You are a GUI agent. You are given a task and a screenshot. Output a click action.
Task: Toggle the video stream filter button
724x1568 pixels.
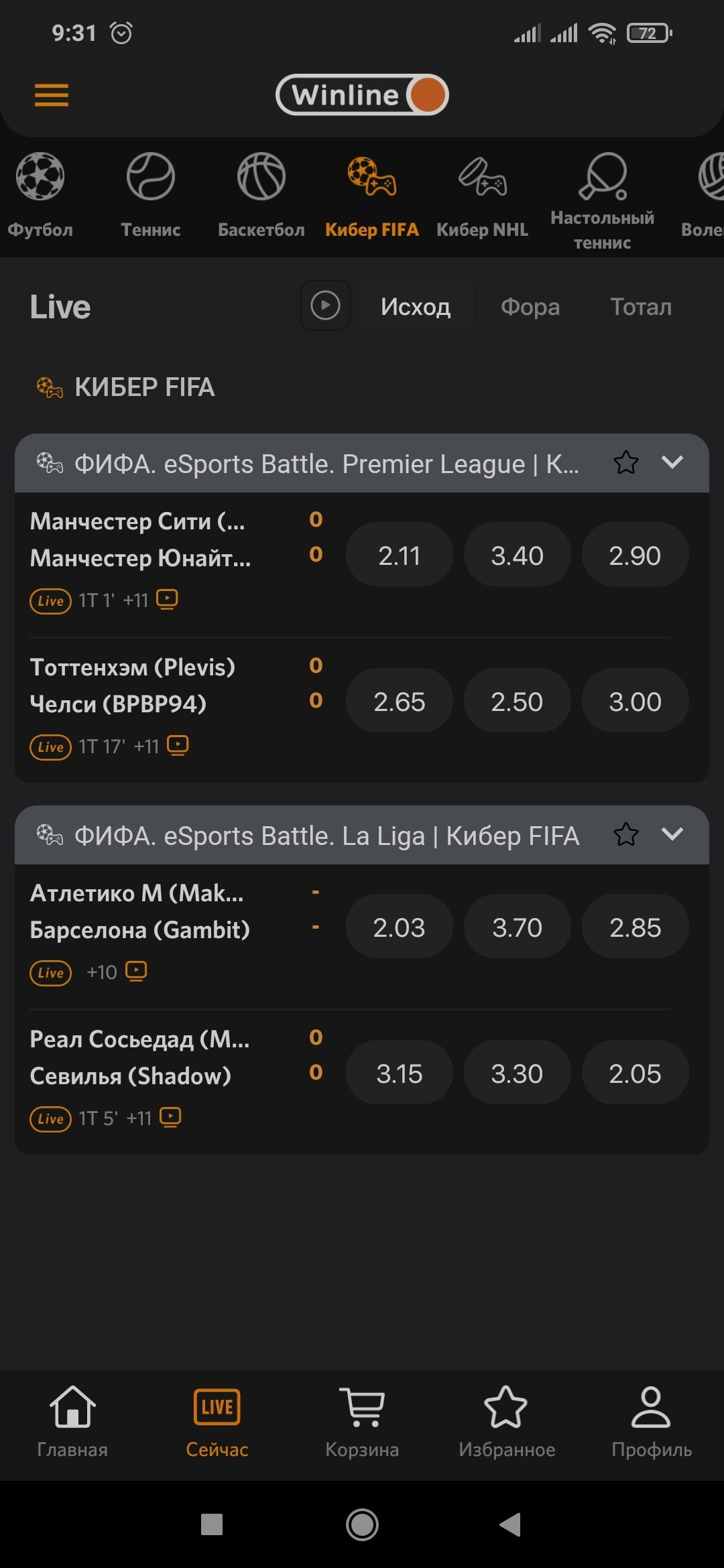(325, 306)
